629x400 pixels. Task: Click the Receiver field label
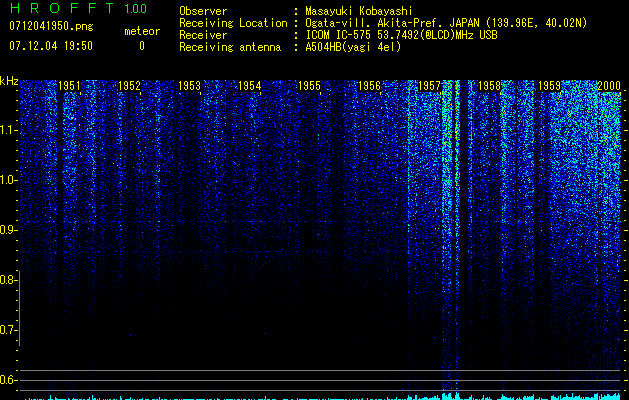tap(203, 35)
